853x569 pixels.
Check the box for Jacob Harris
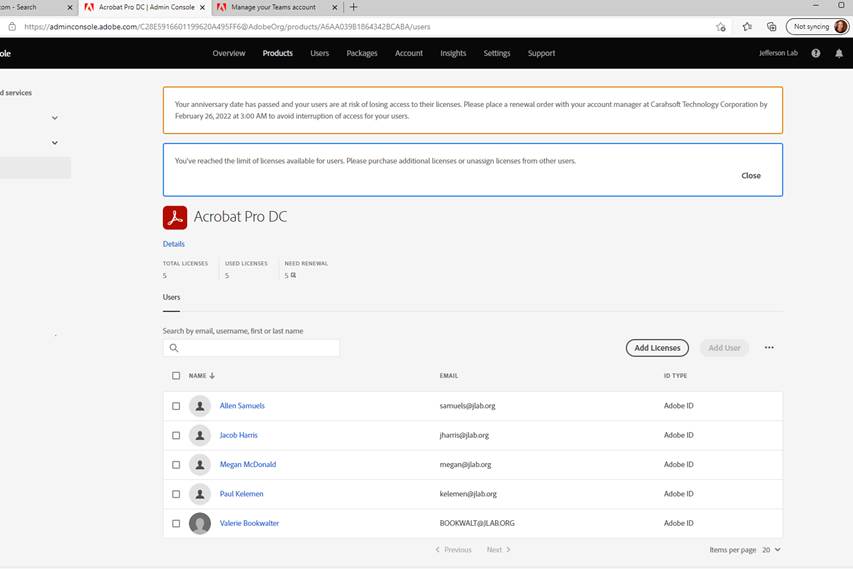click(x=176, y=435)
